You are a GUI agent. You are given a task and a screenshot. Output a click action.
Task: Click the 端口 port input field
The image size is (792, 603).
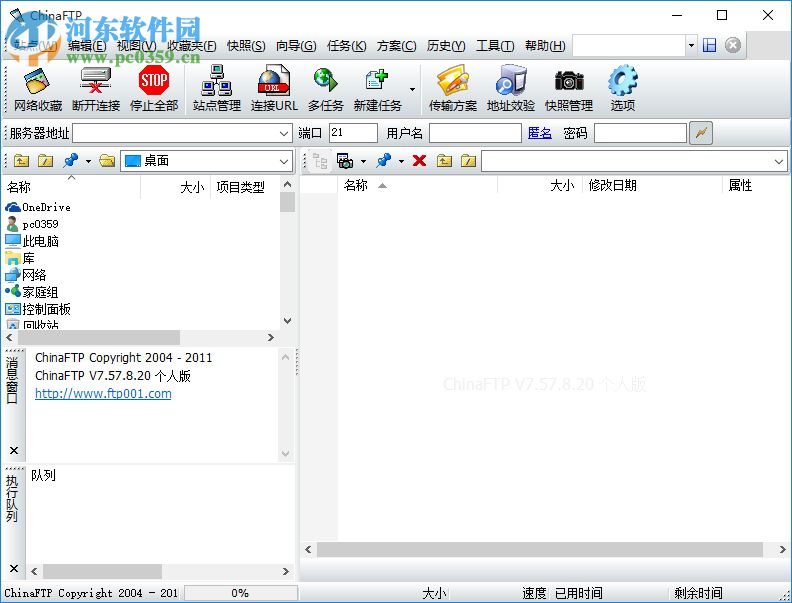click(353, 133)
